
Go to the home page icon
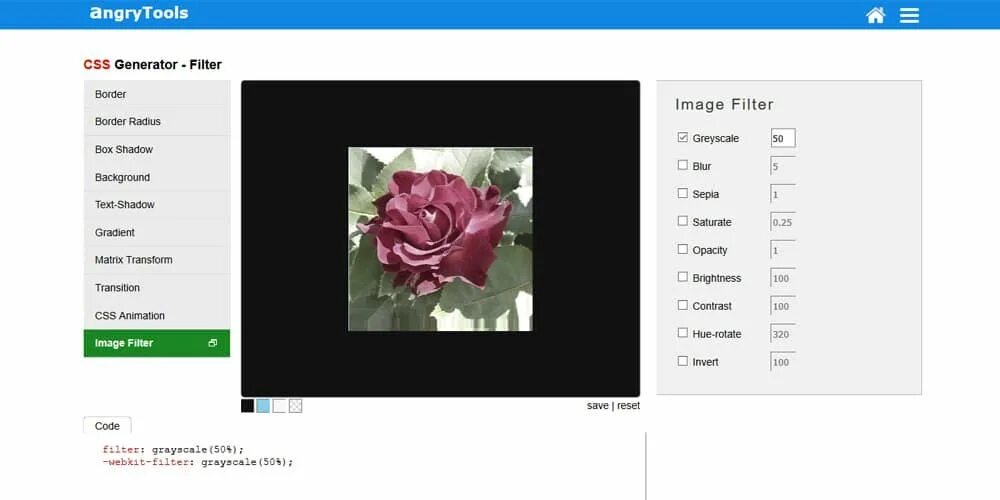coord(876,15)
